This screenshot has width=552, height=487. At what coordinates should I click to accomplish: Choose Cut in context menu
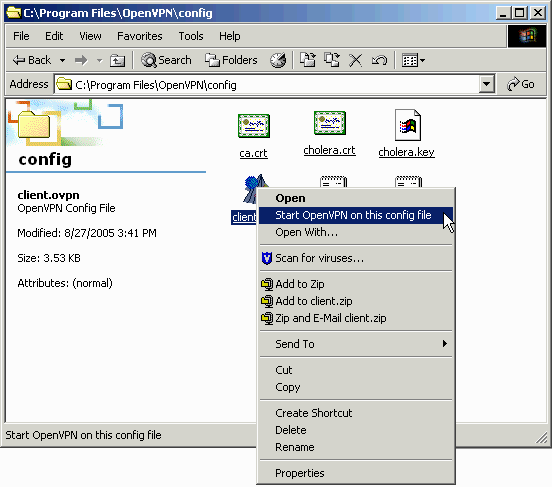click(356, 370)
